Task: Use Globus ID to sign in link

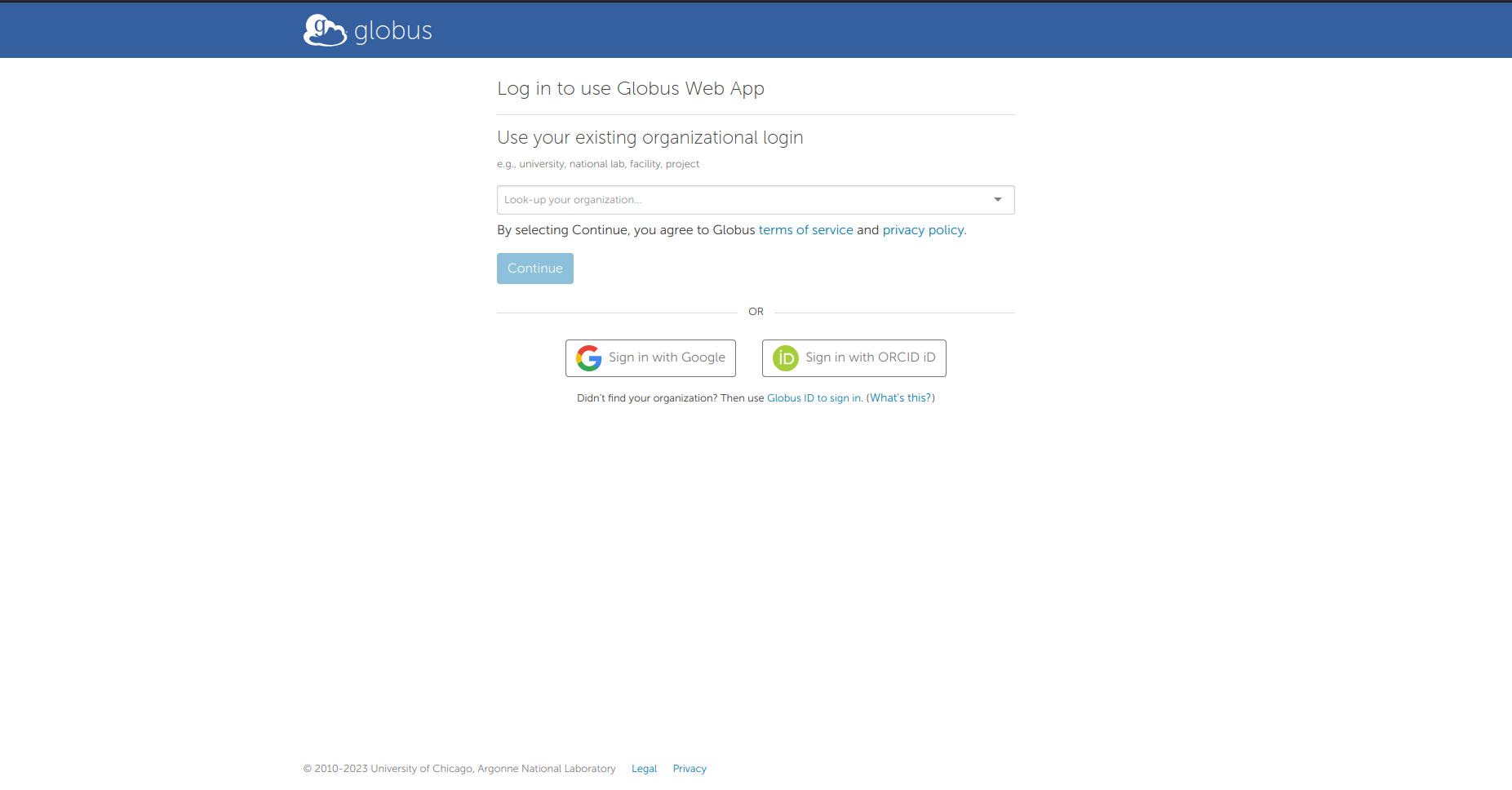Action: (x=814, y=398)
